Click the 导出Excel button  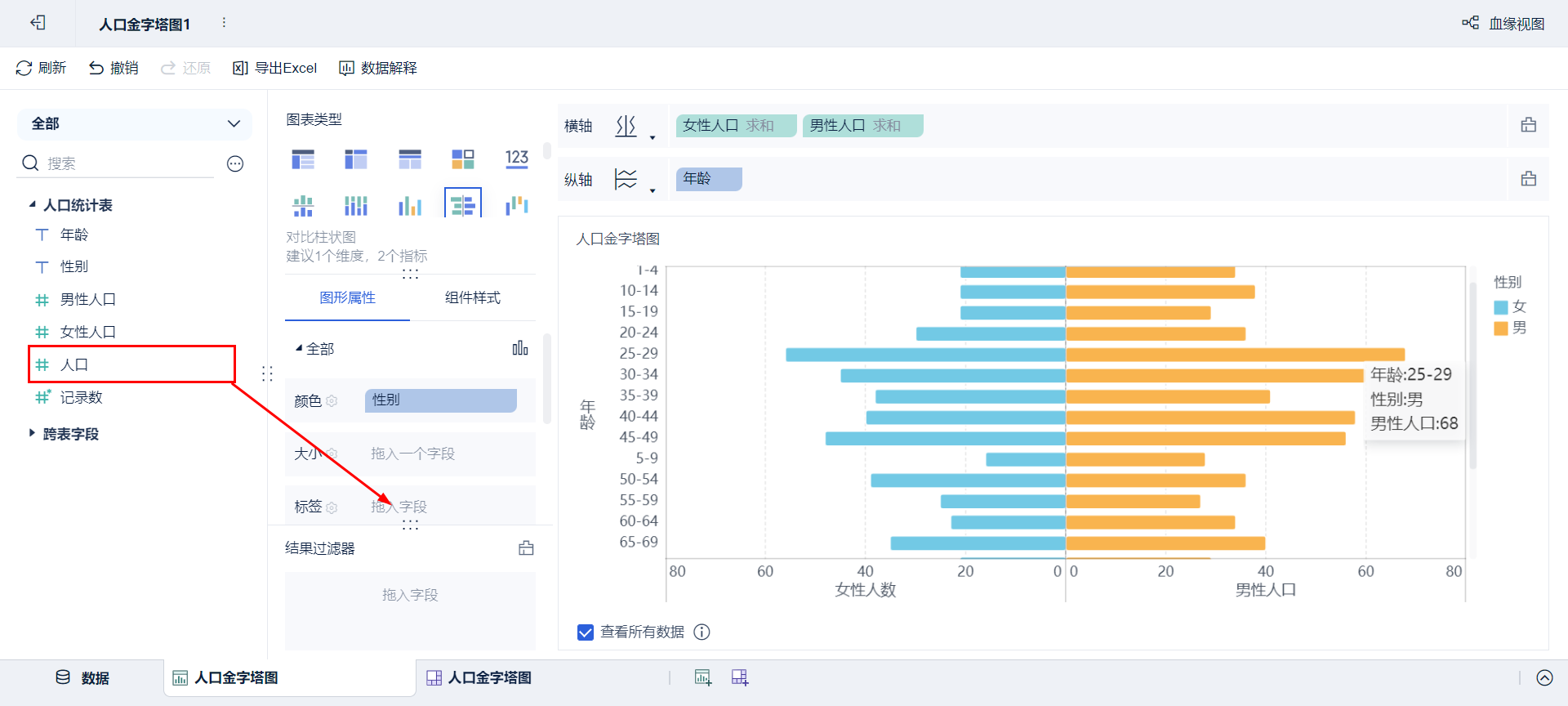pos(274,68)
